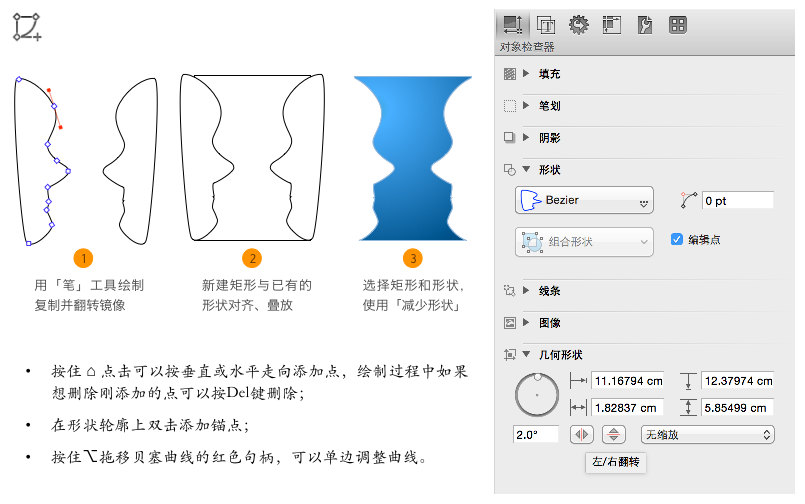This screenshot has height=504, width=805.
Task: Click the 几何形状 geometry section icon
Action: pos(509,355)
